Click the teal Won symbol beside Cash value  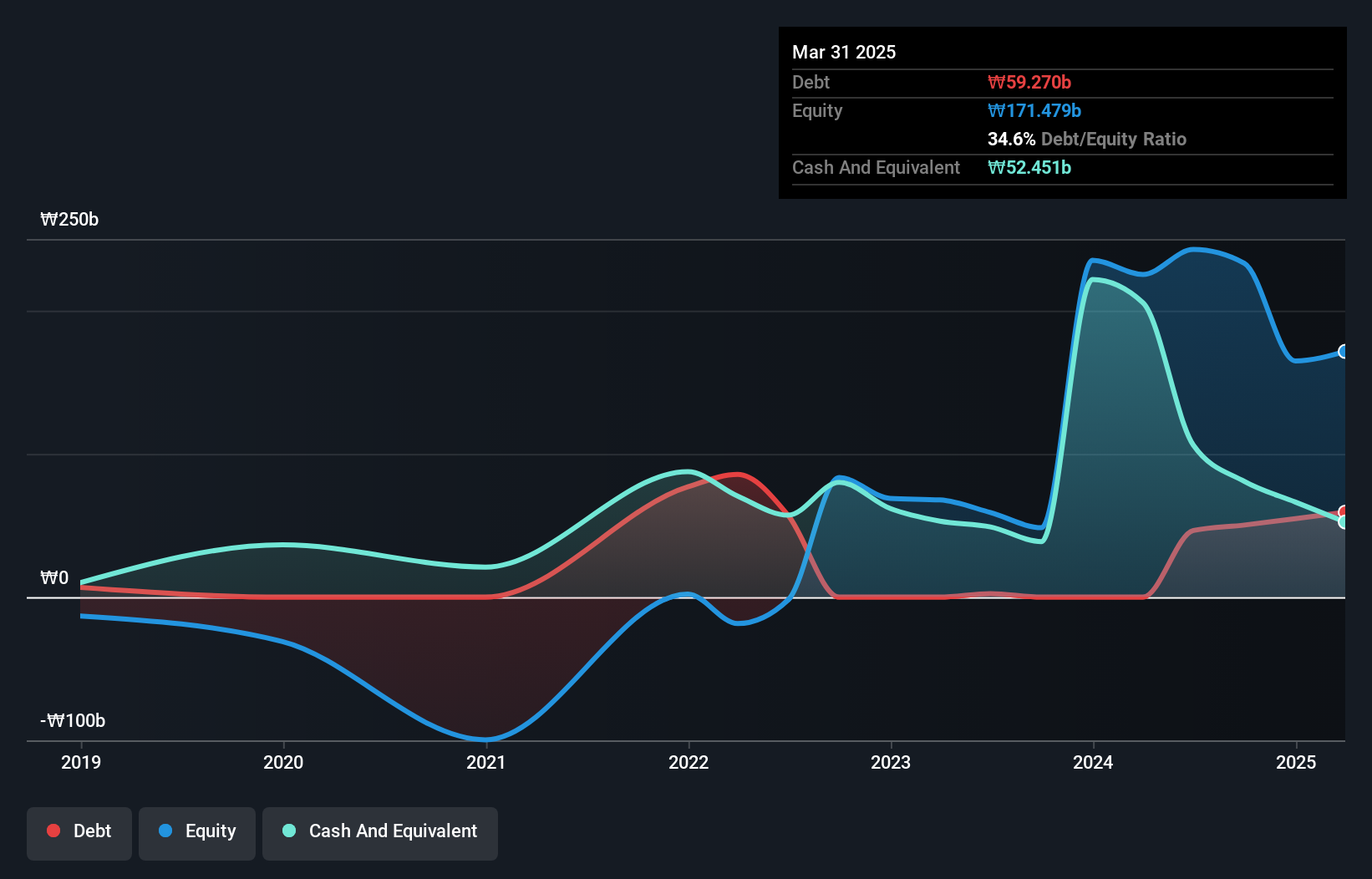tap(995, 168)
